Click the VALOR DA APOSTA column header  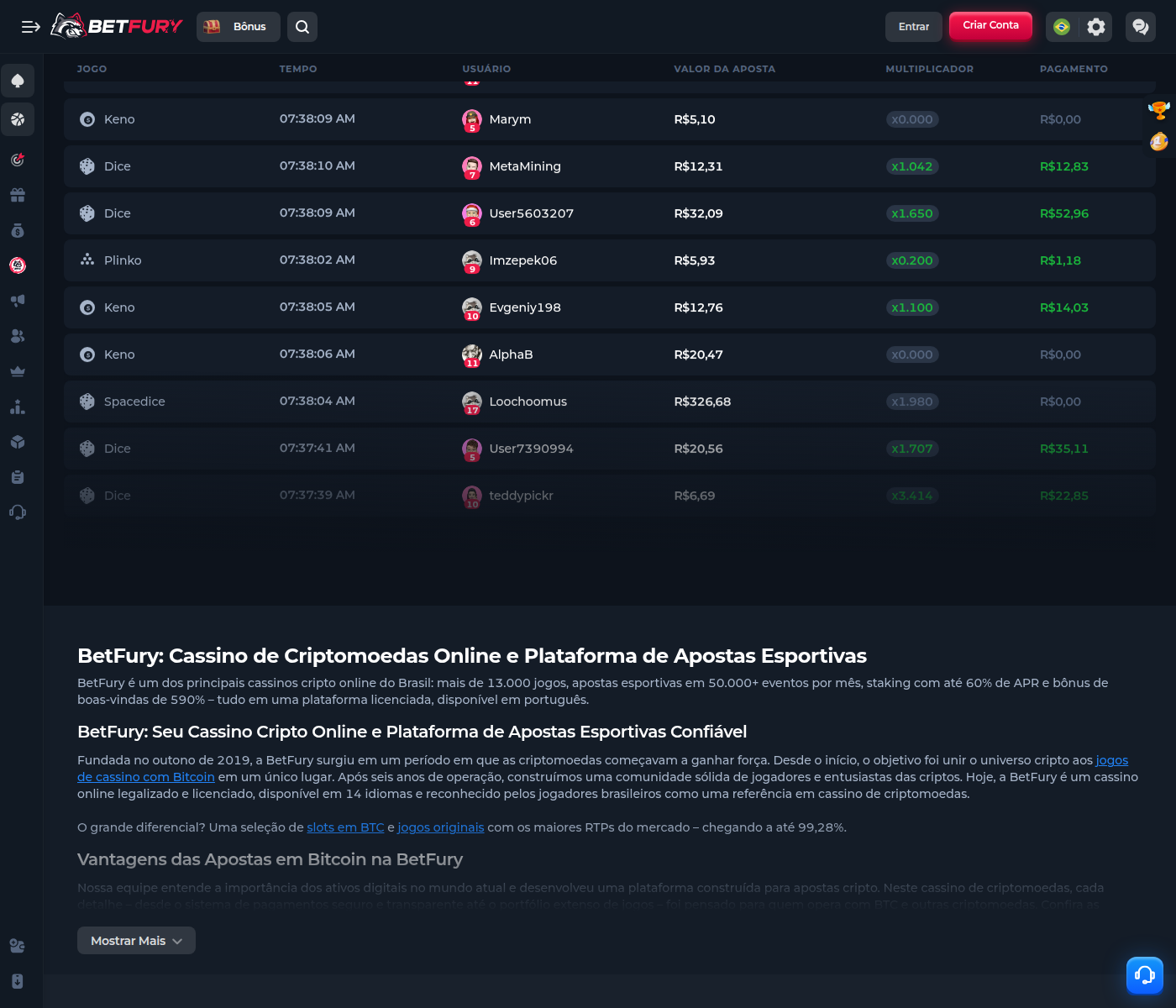point(725,69)
